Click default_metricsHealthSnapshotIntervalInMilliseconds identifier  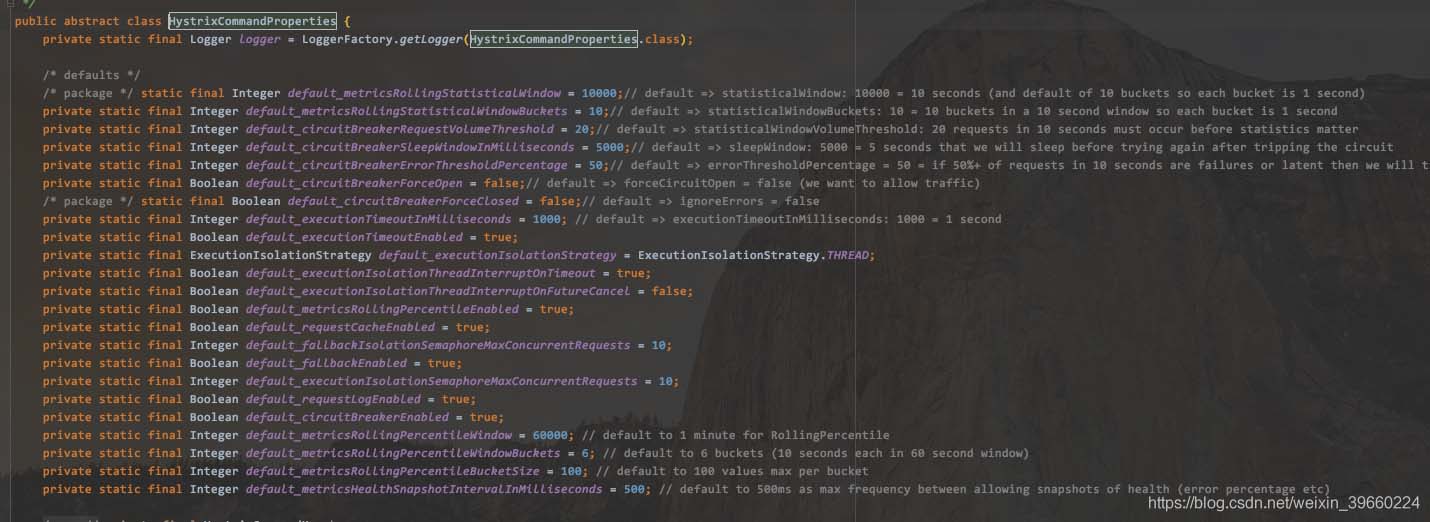tap(424, 489)
